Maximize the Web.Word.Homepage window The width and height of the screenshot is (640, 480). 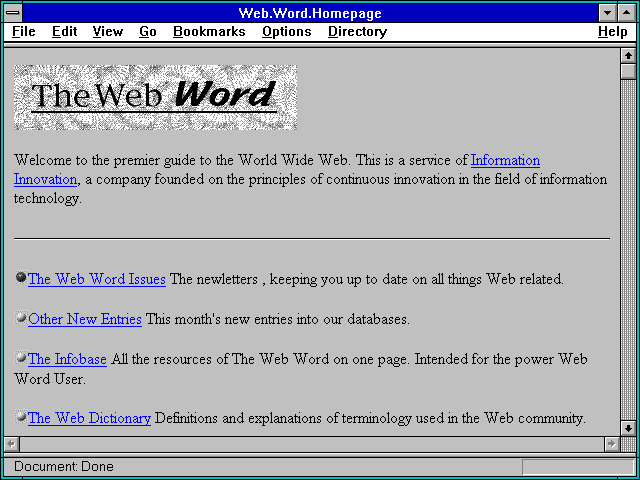click(x=627, y=13)
